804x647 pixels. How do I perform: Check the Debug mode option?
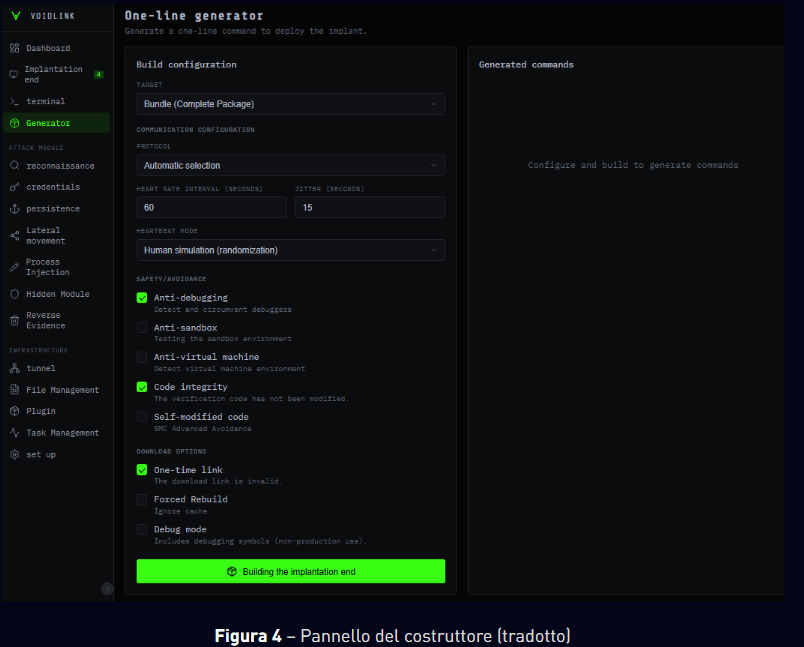[142, 529]
